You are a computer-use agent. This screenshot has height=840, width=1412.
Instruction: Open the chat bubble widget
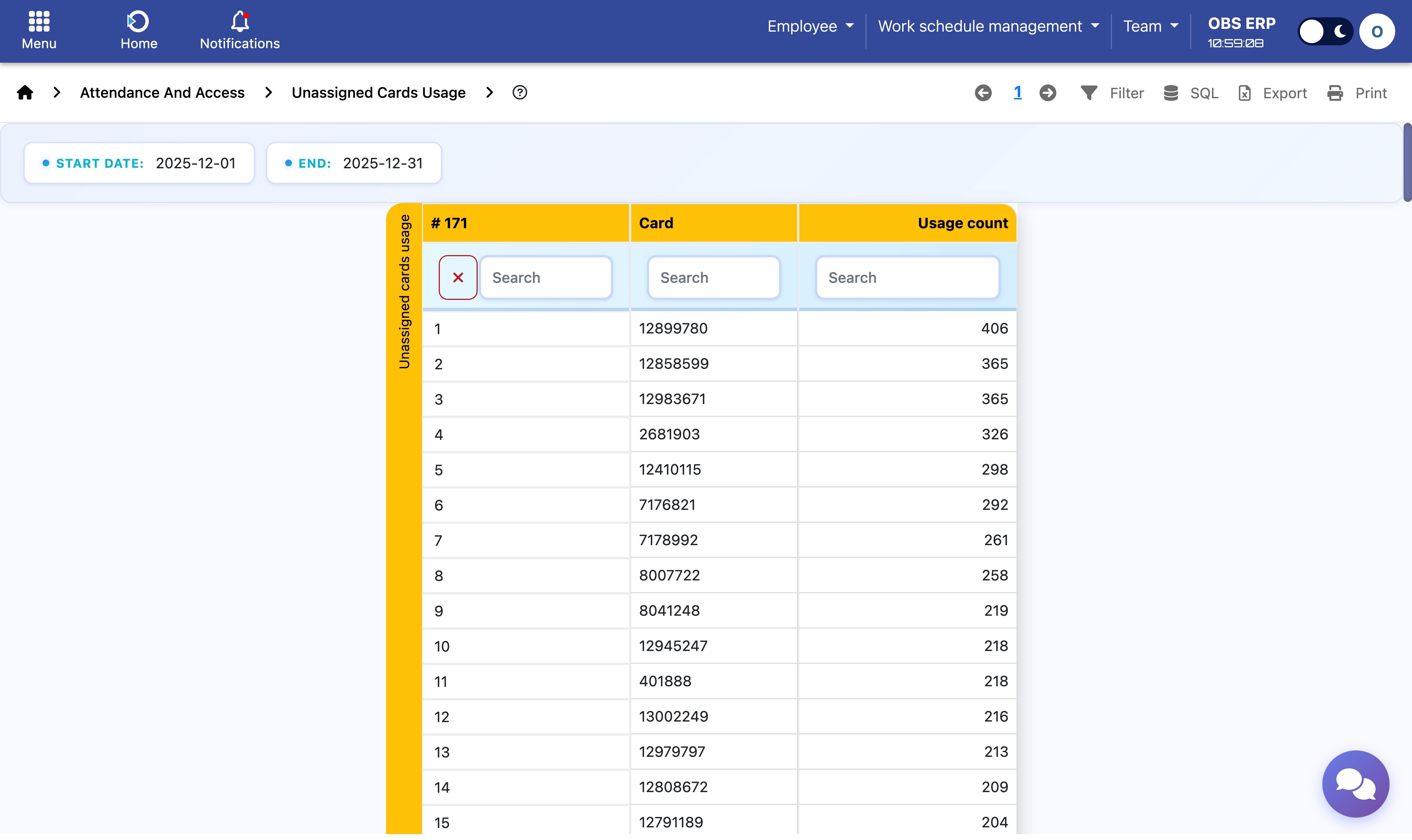click(1355, 784)
